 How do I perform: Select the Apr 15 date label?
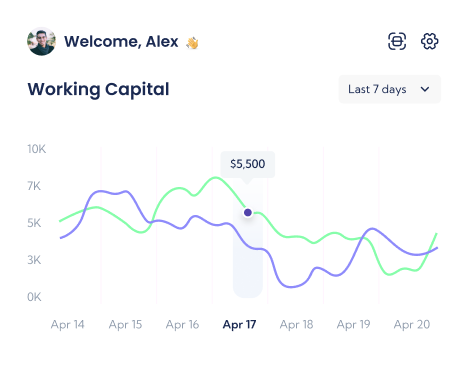point(125,324)
